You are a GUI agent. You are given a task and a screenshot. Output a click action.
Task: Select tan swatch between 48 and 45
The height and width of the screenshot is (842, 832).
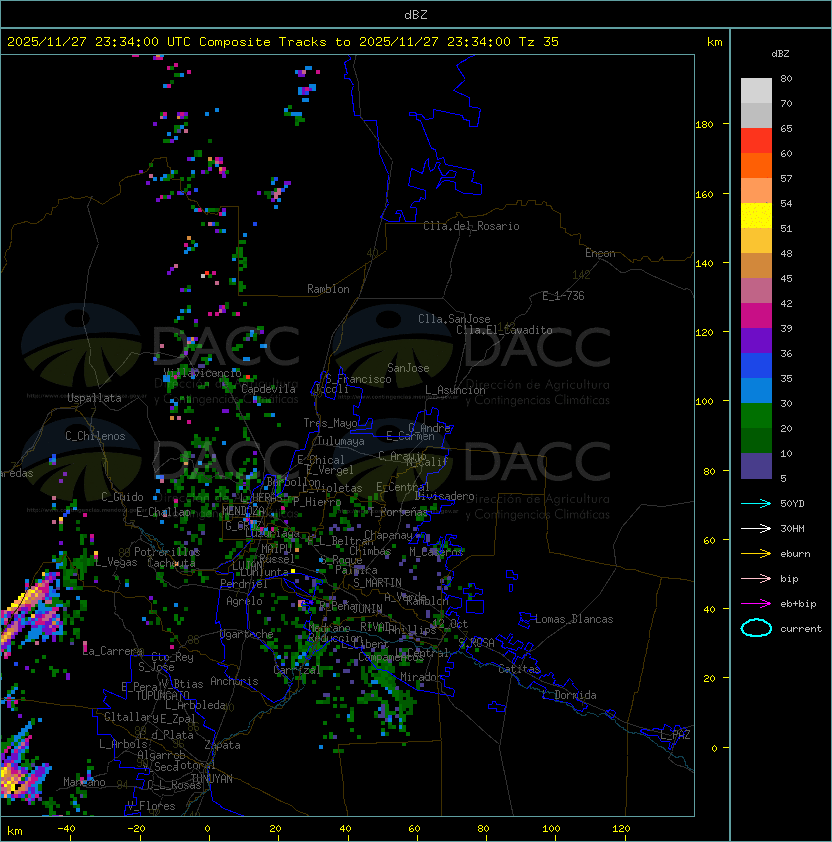tap(756, 265)
